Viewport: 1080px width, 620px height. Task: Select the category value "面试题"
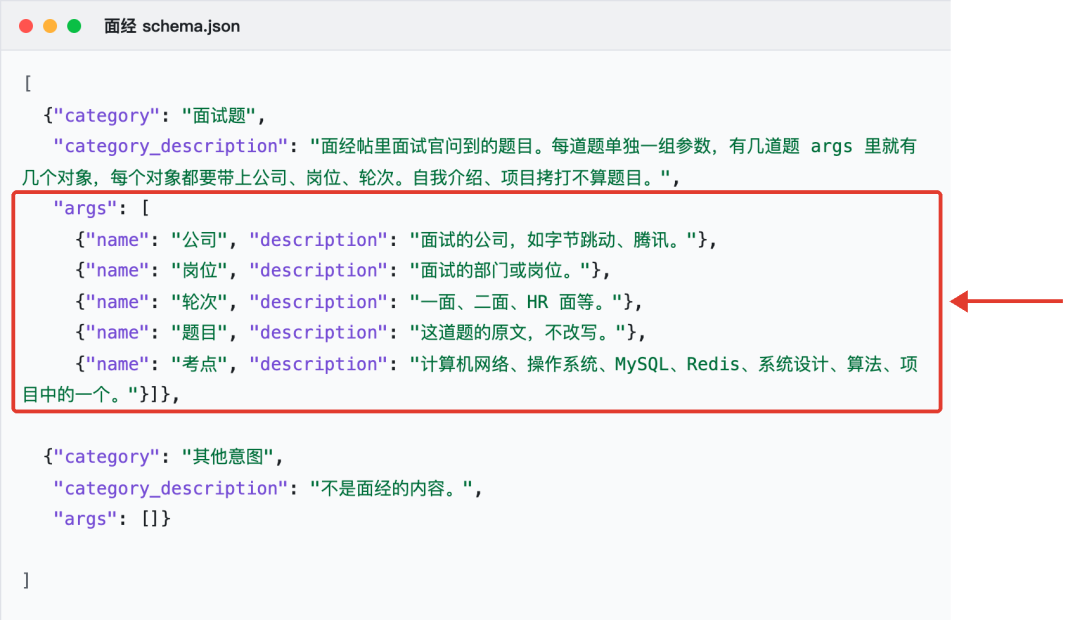click(x=219, y=116)
